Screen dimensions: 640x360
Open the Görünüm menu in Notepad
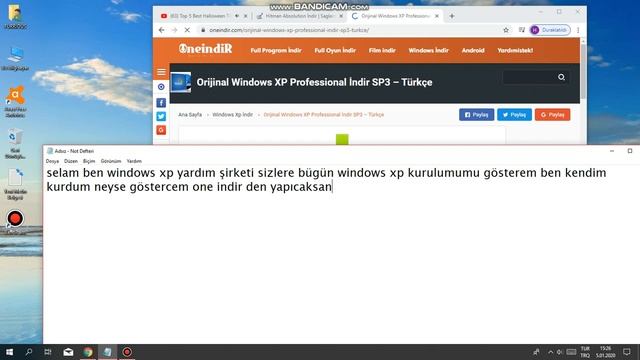tap(111, 161)
